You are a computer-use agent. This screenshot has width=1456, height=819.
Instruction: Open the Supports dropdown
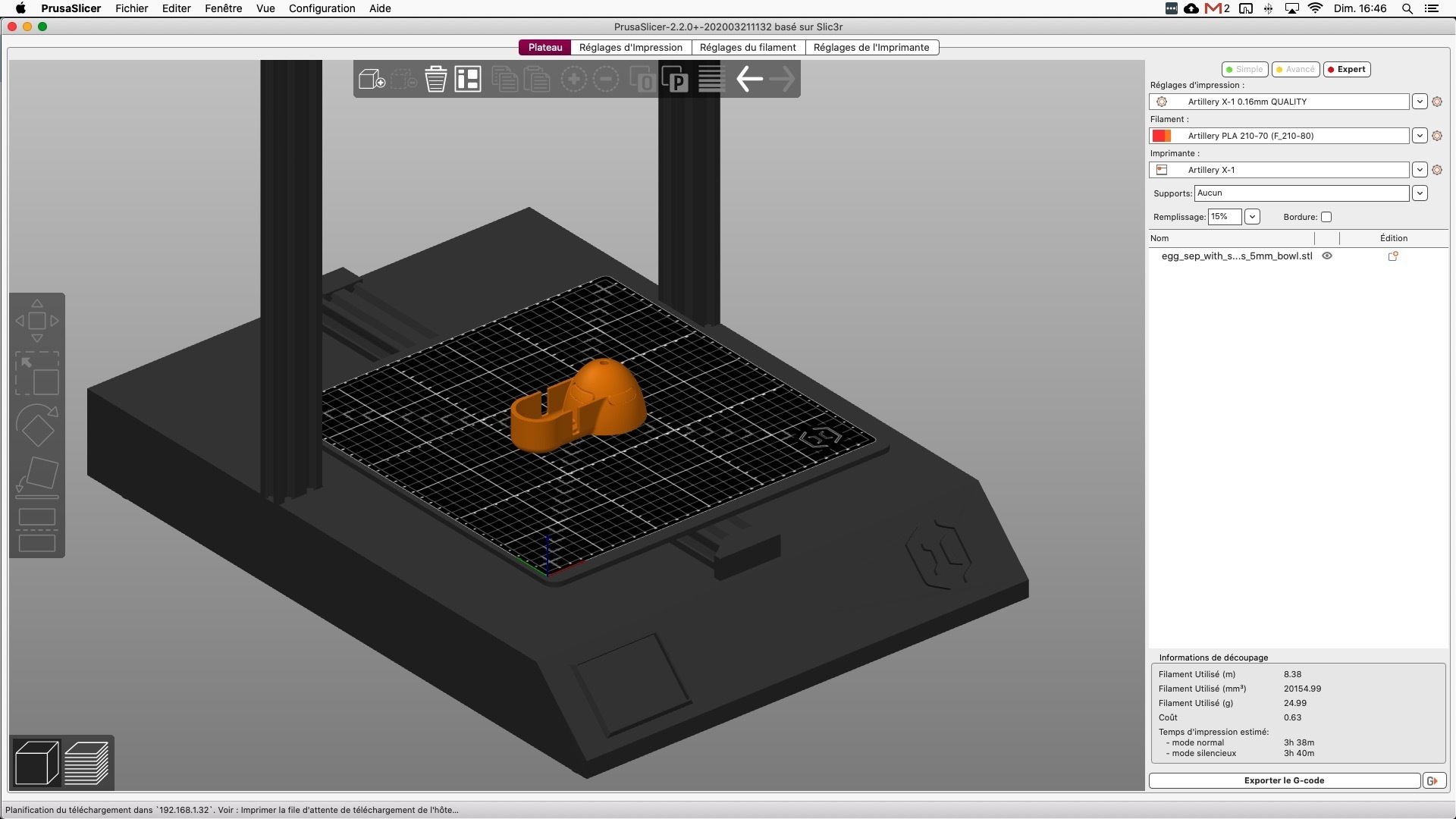coord(1420,193)
